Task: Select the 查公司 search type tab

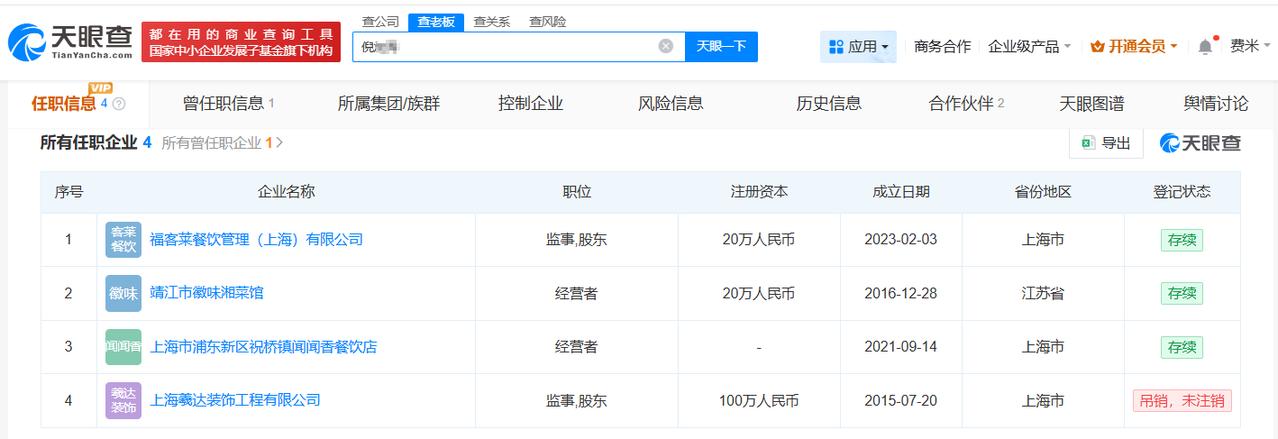Action: click(x=380, y=21)
